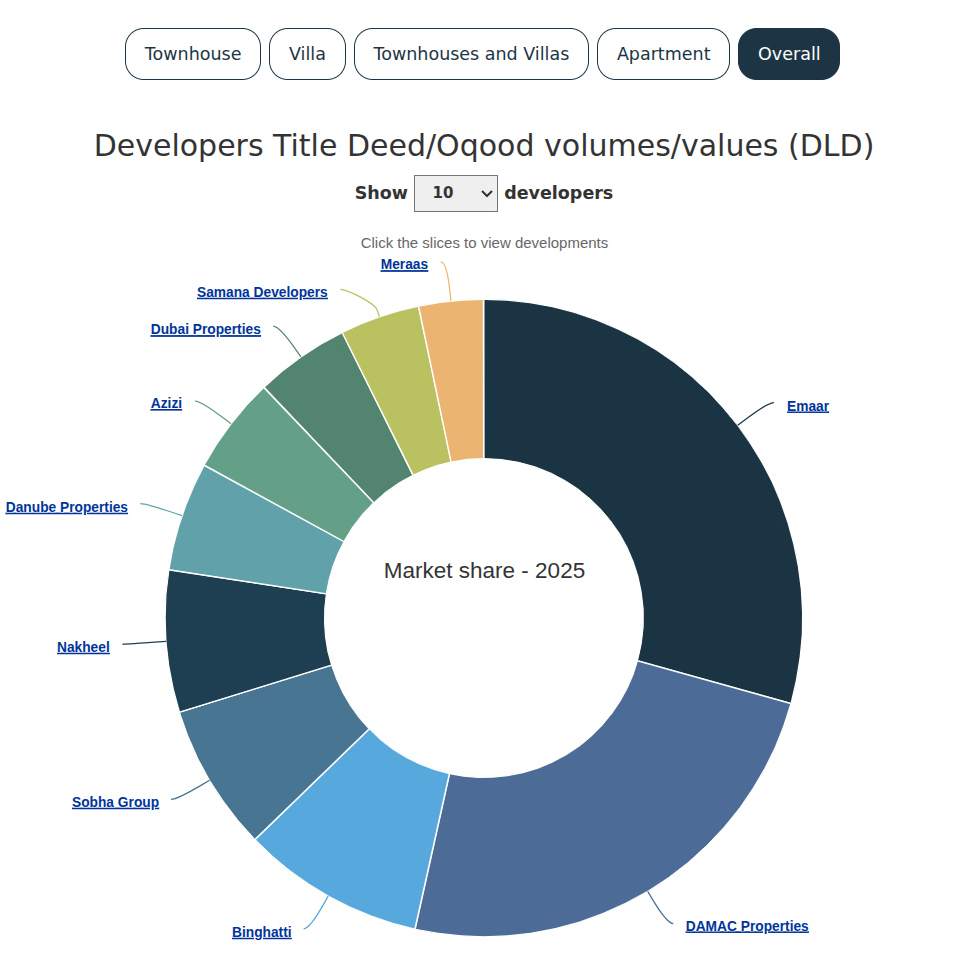The image size is (966, 966).
Task: Select the Overall category button
Action: point(788,53)
